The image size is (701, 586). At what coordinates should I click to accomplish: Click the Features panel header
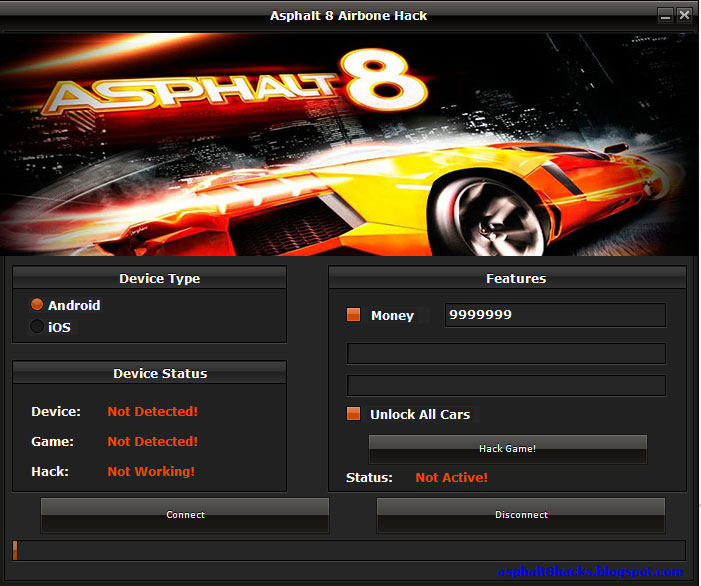click(507, 278)
